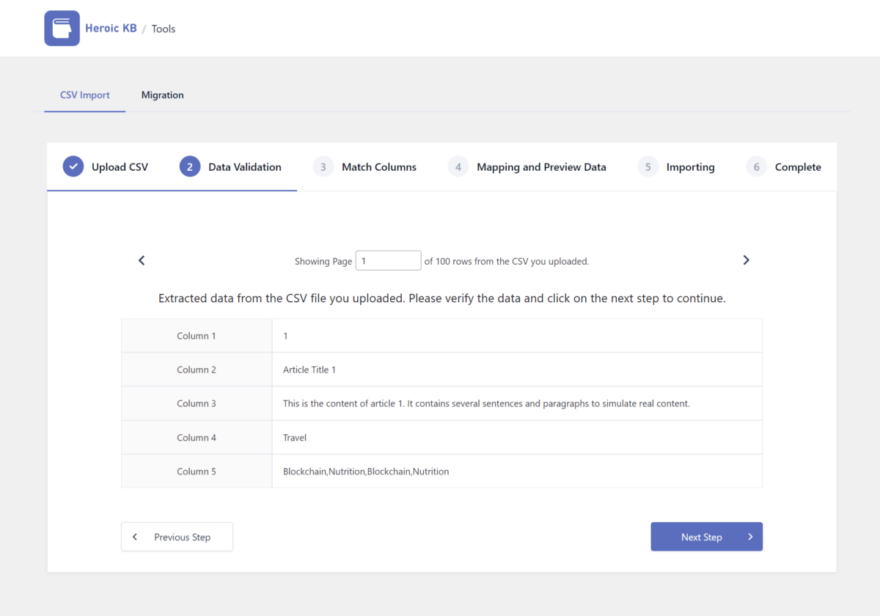Click the back chevron inside Previous Step button
The width and height of the screenshot is (880, 616).
click(135, 536)
